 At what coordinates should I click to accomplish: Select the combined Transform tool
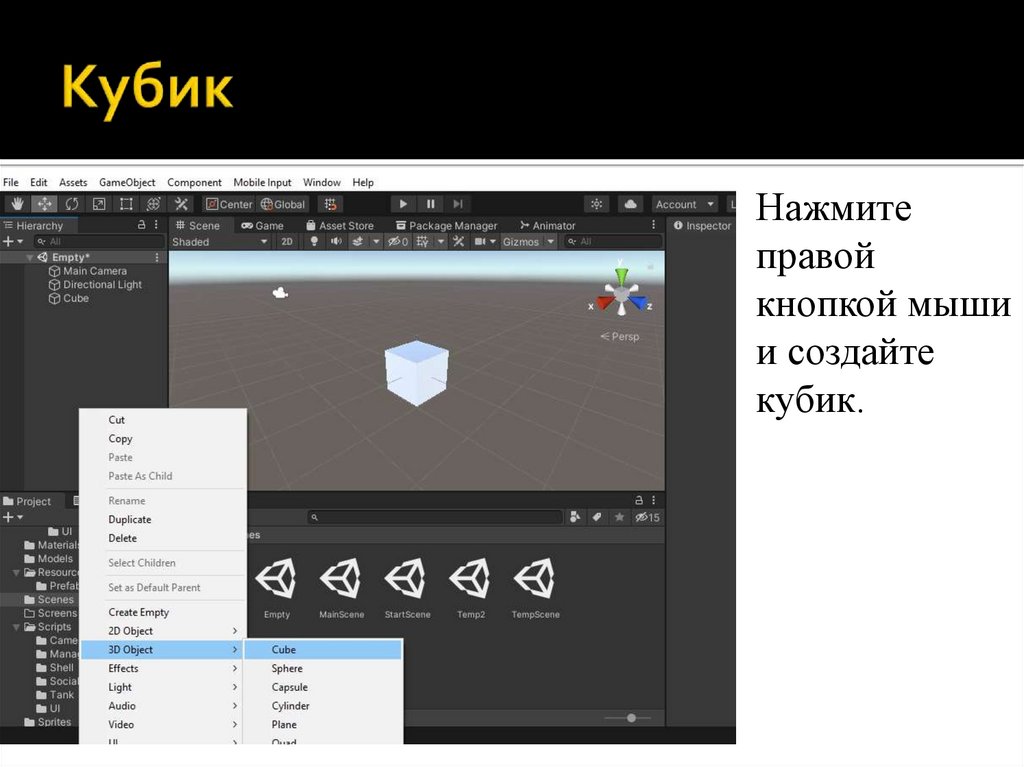153,204
